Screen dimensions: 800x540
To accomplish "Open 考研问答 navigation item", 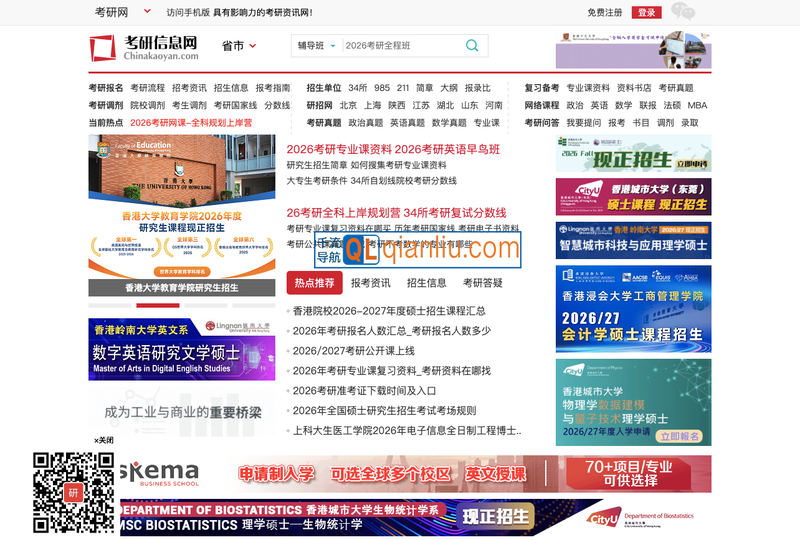I will 542,122.
